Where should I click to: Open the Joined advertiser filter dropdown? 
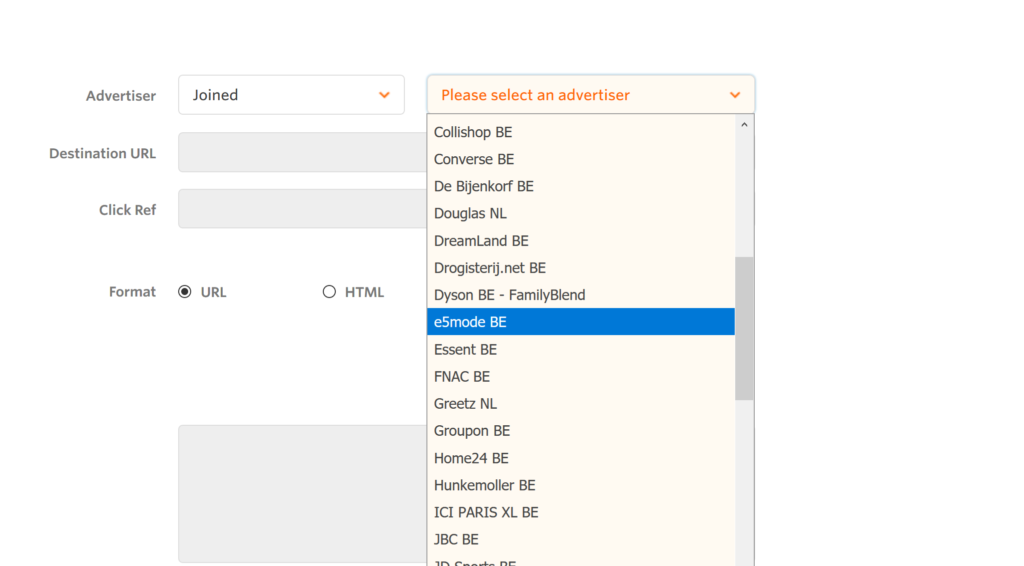(x=291, y=95)
